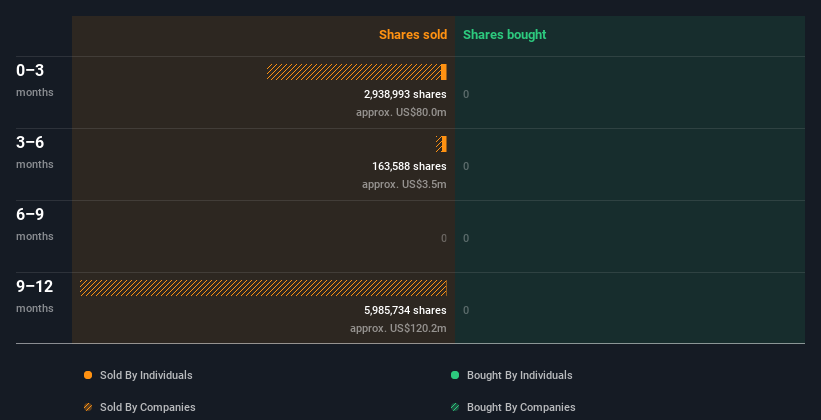Click the shares bought 0 in 9–12 months row

pos(466,310)
